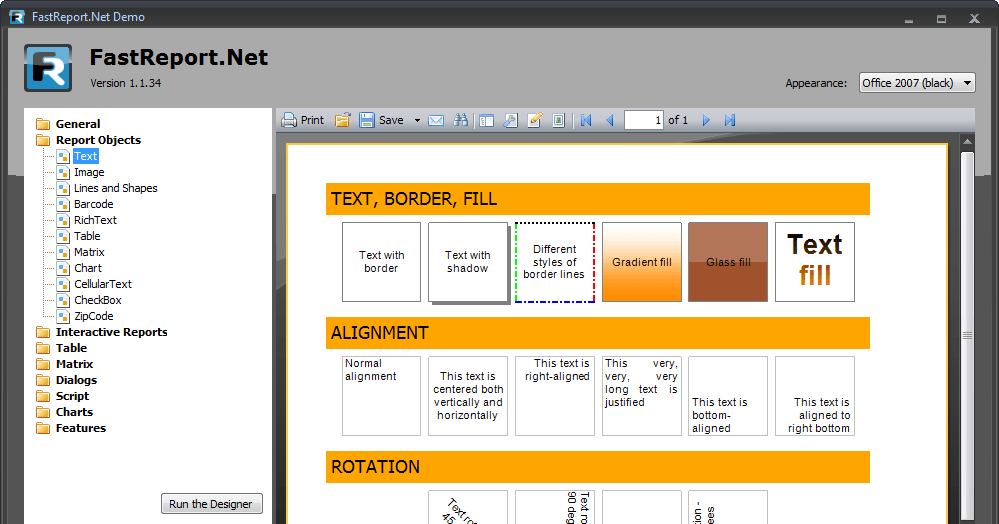Click the Chart item's report icon

[x=63, y=268]
